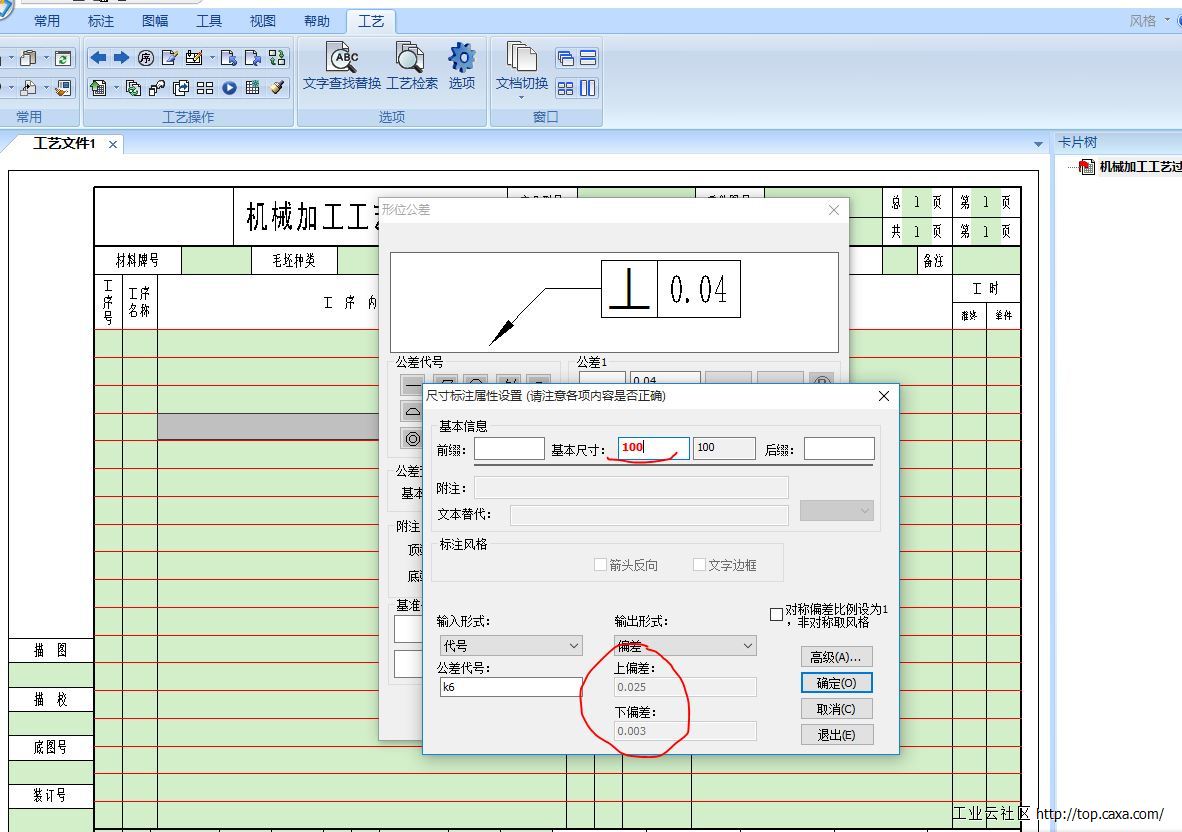This screenshot has height=832, width=1182.
Task: Click the 公差代号 input field containing k6
Action: 510,687
